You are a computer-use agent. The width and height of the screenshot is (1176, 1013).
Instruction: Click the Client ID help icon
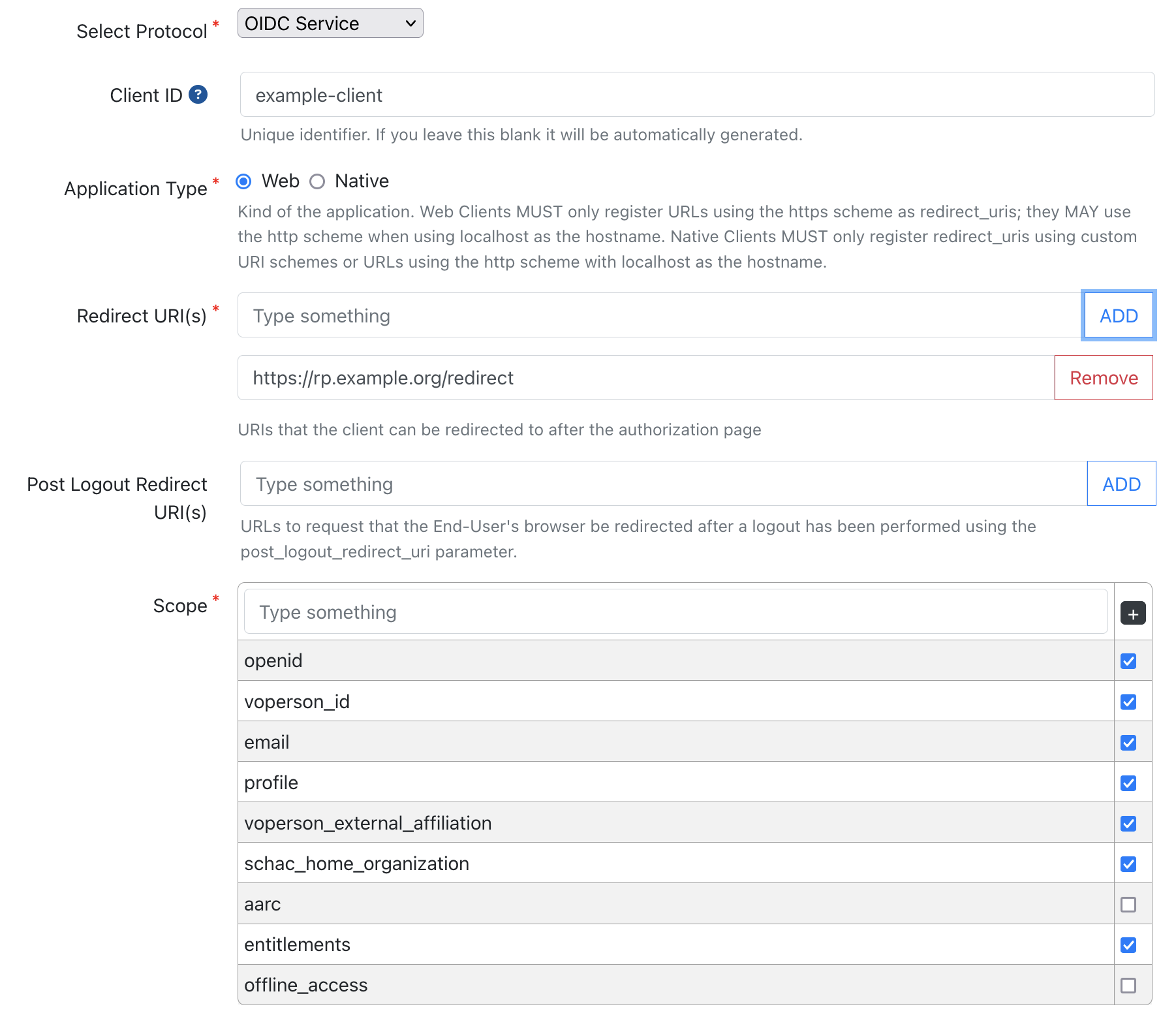198,95
